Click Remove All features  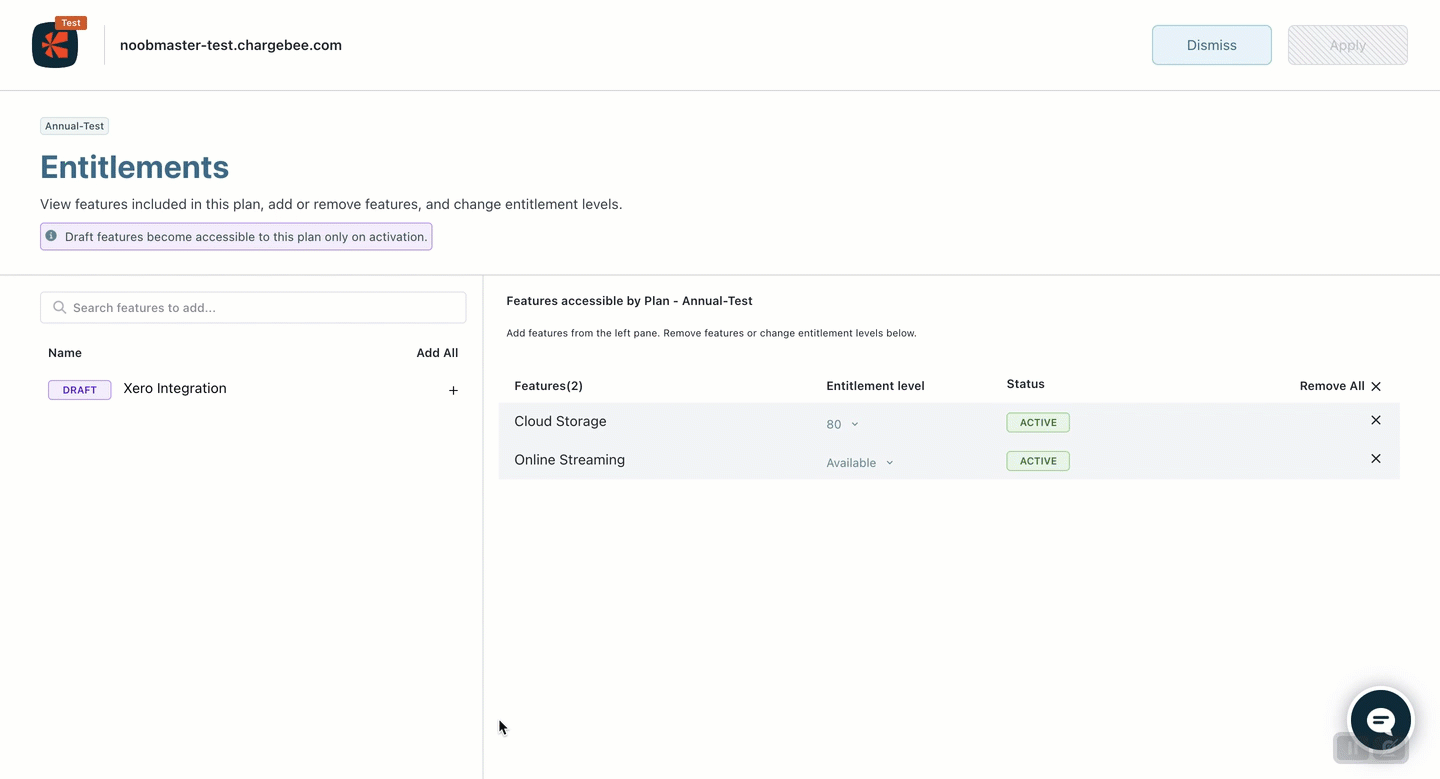pos(1340,386)
